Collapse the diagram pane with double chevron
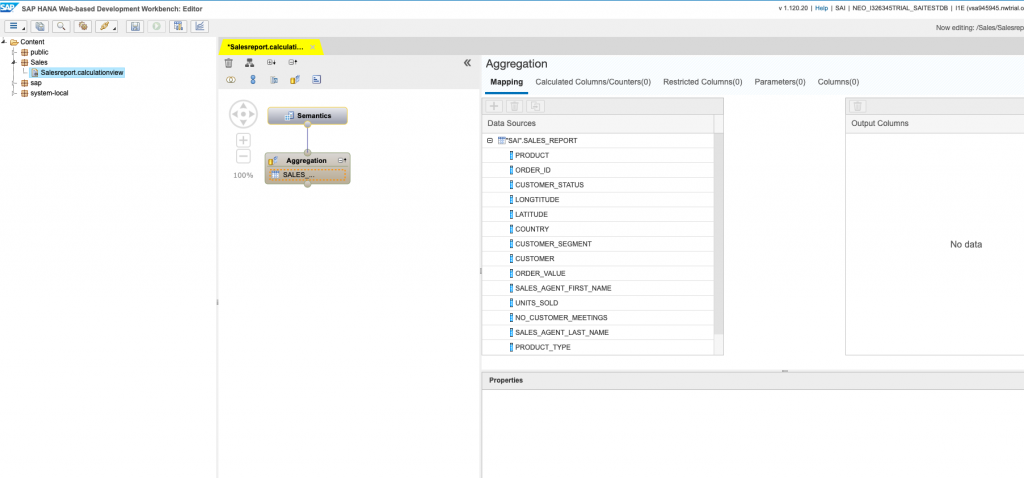1024x478 pixels. pyautogui.click(x=467, y=63)
